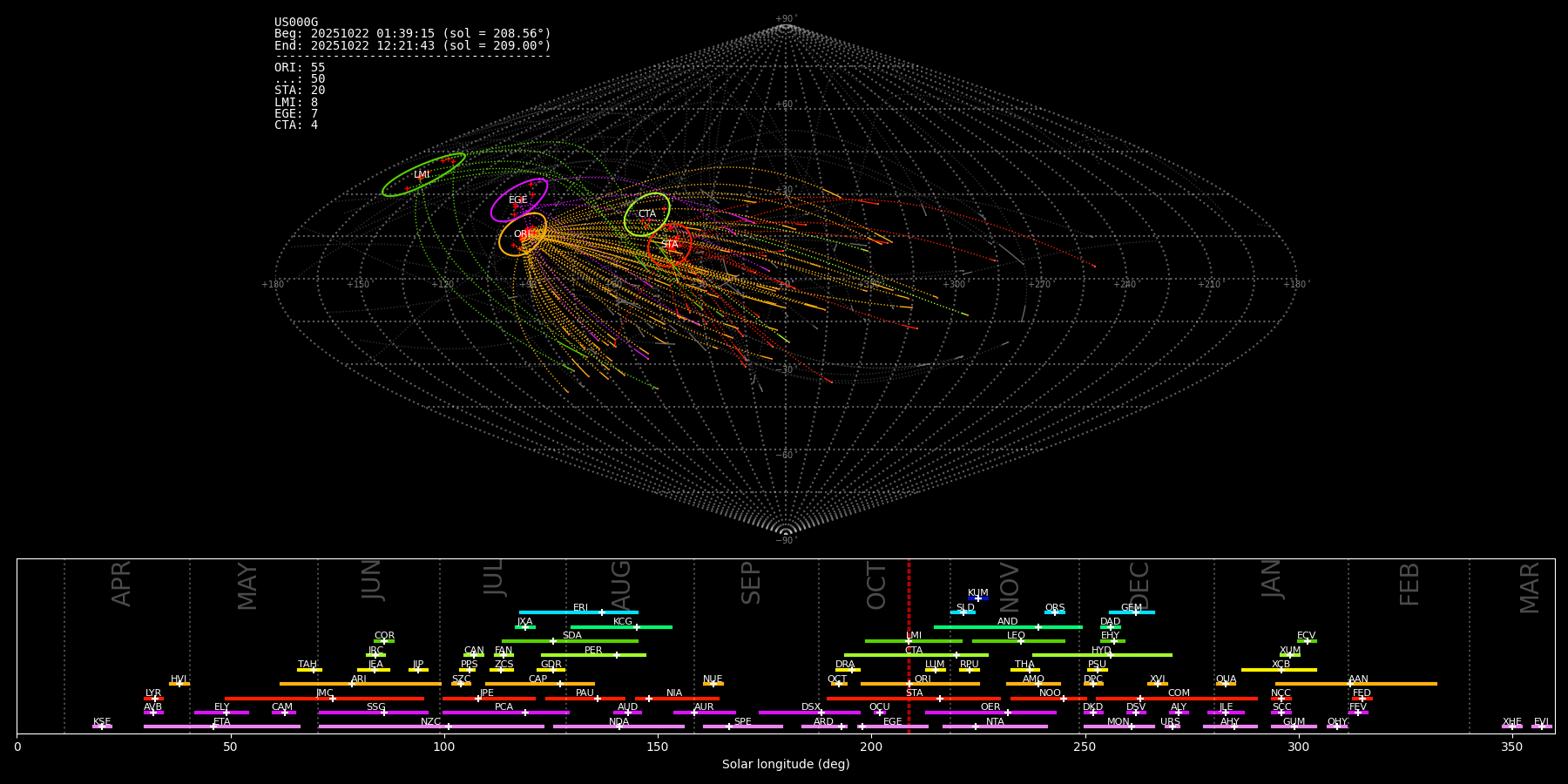Click the +90° label at top of map

[x=786, y=19]
